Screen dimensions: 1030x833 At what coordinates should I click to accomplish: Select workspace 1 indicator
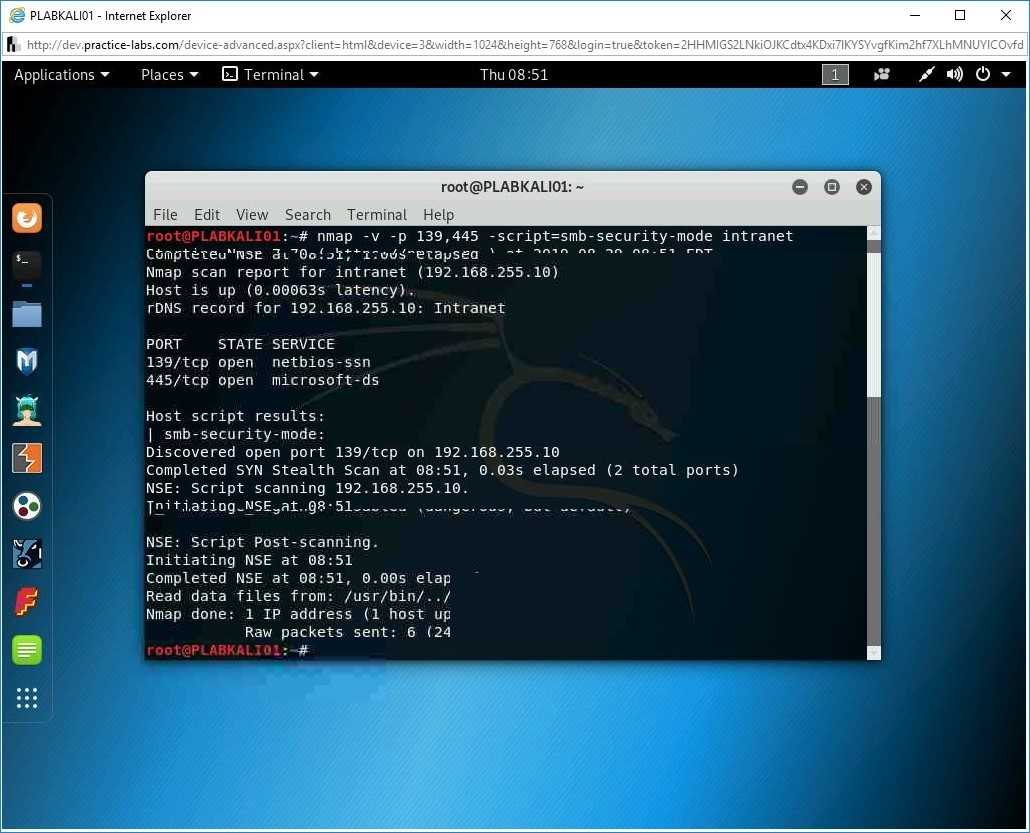click(x=835, y=75)
